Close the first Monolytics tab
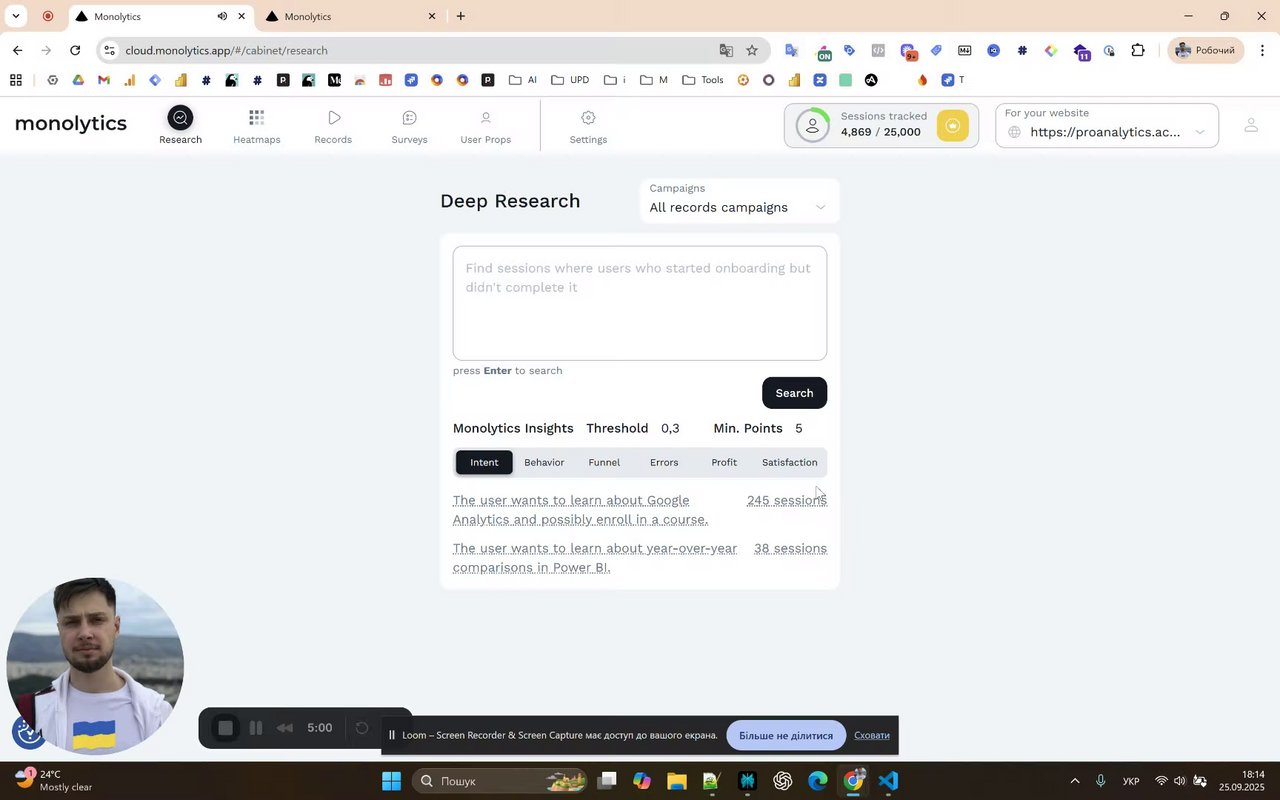Screen dimensions: 1280x800 (x=241, y=17)
